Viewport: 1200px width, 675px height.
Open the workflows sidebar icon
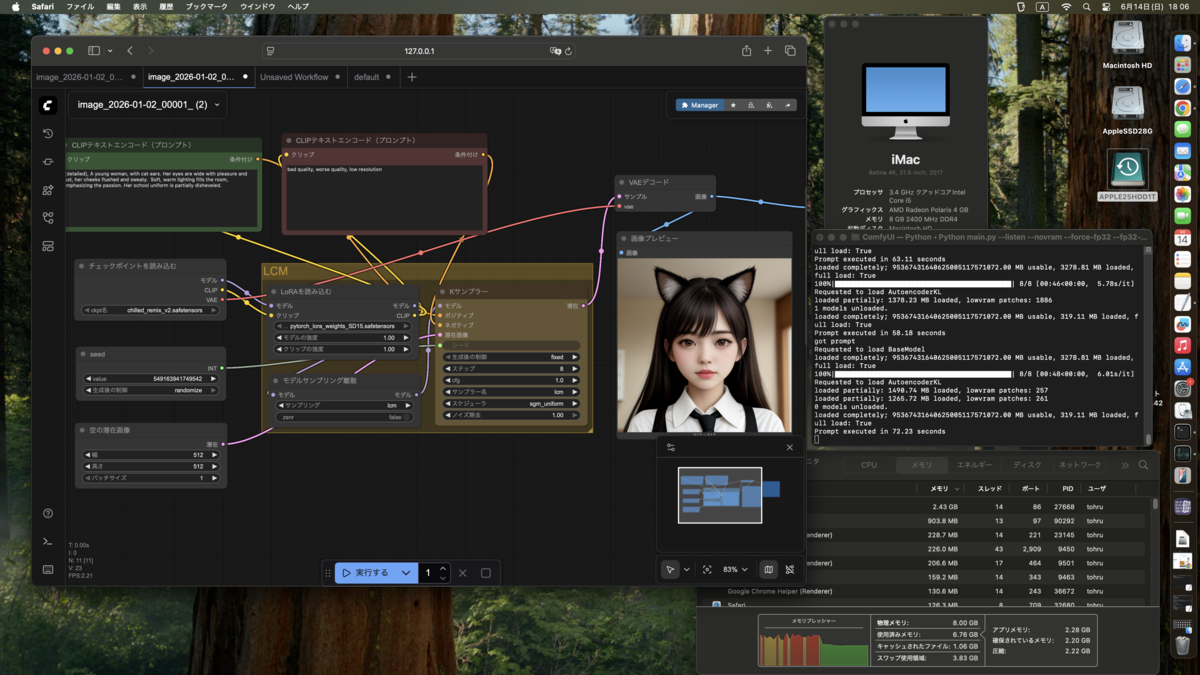coord(48,217)
